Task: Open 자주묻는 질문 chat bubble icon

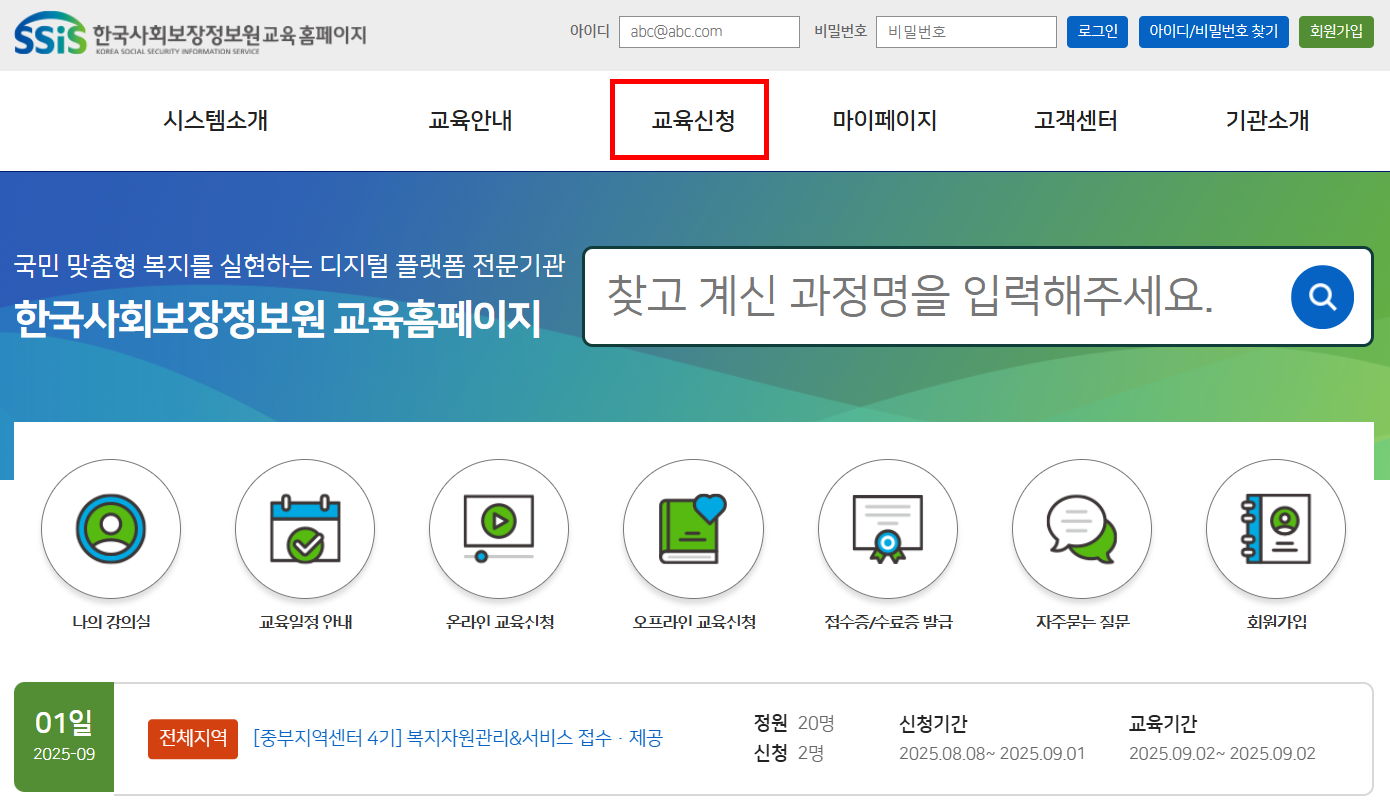Action: (1082, 529)
